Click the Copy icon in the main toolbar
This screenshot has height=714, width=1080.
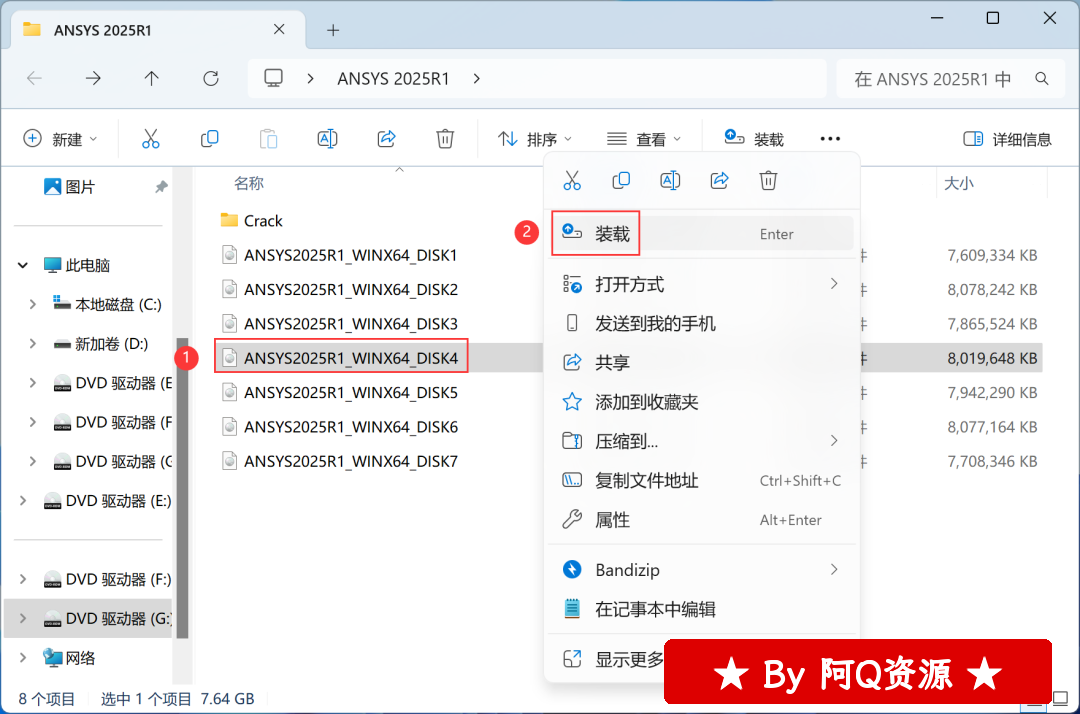point(209,139)
